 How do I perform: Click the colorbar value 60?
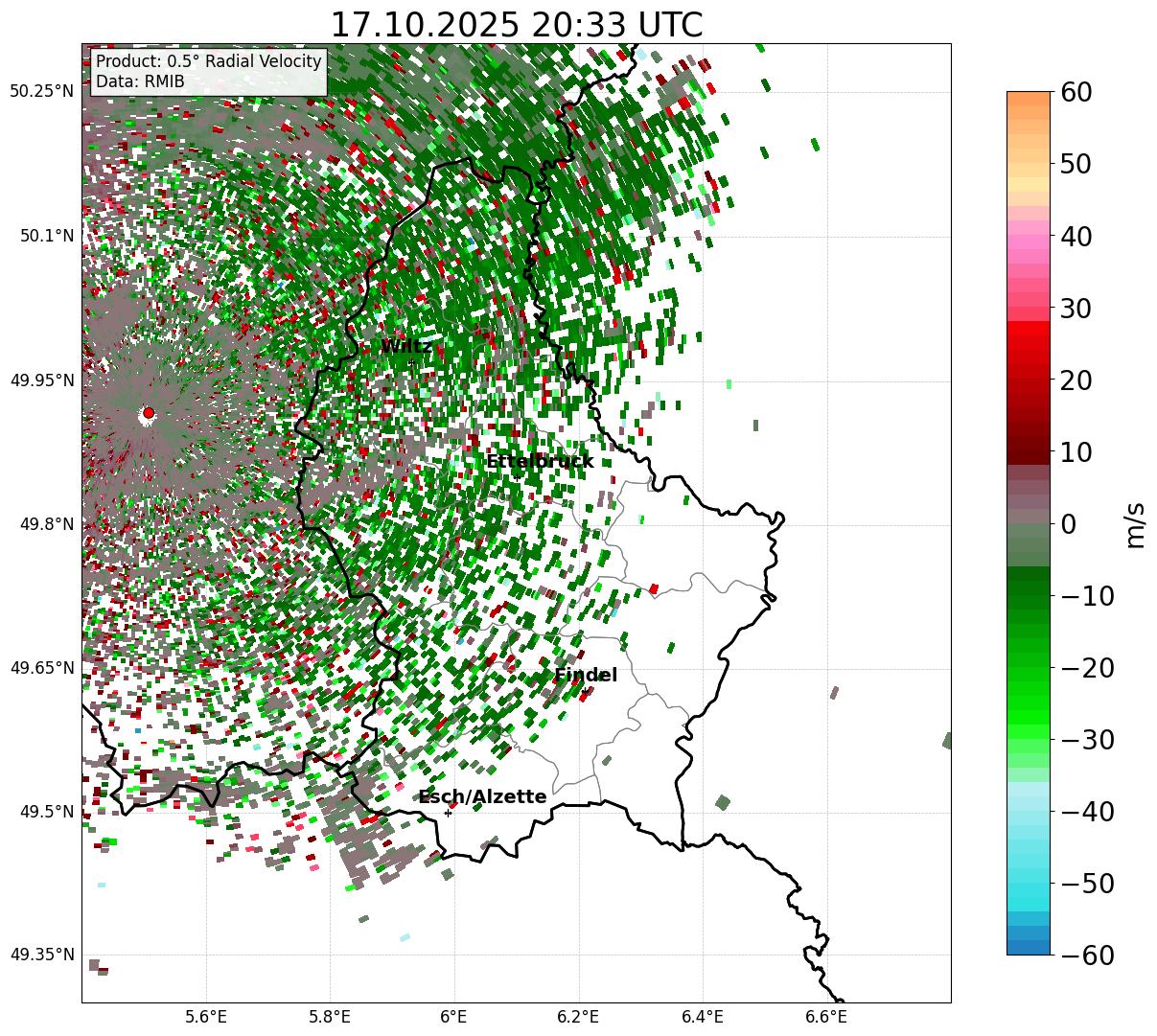(1078, 92)
